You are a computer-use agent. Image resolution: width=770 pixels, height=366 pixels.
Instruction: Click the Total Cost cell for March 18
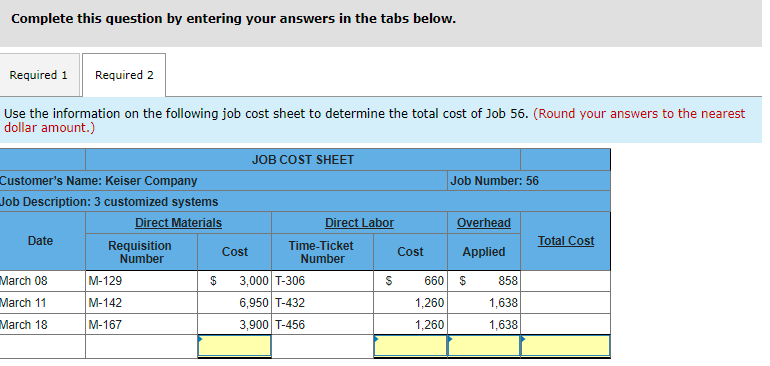coord(566,325)
